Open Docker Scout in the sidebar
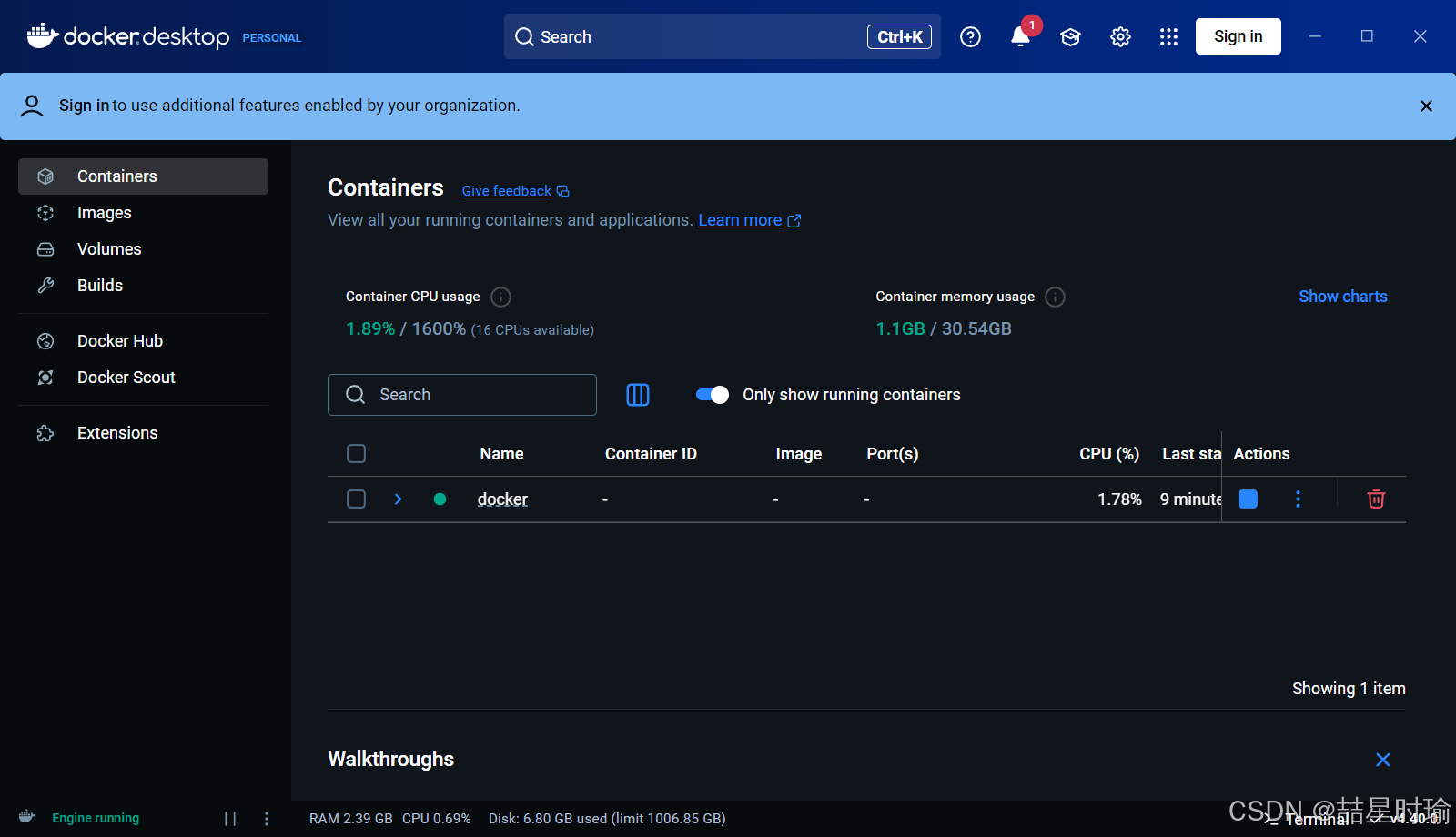The width and height of the screenshot is (1456, 837). [143, 378]
